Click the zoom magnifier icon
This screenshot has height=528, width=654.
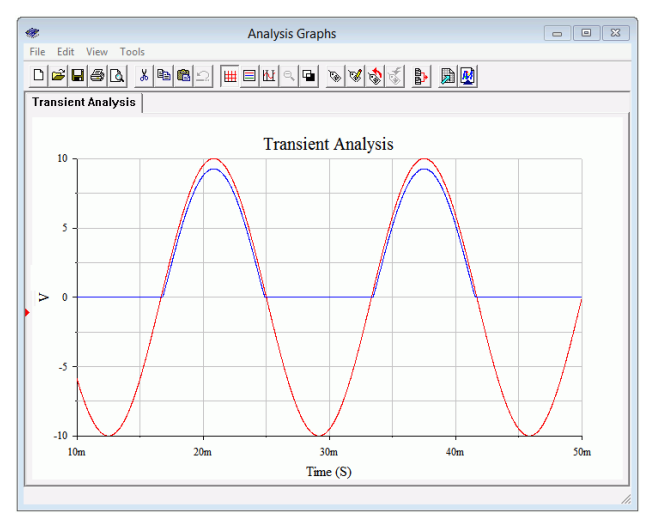coord(289,75)
